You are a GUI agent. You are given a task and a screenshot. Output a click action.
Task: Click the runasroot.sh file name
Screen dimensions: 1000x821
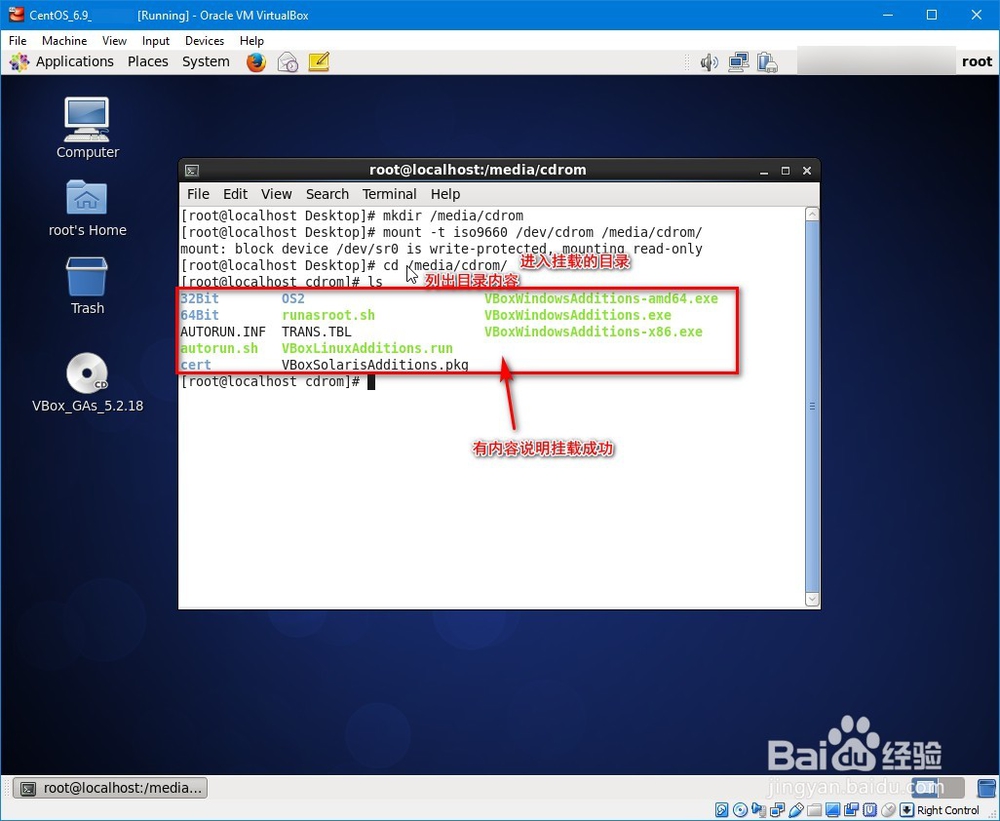328,315
